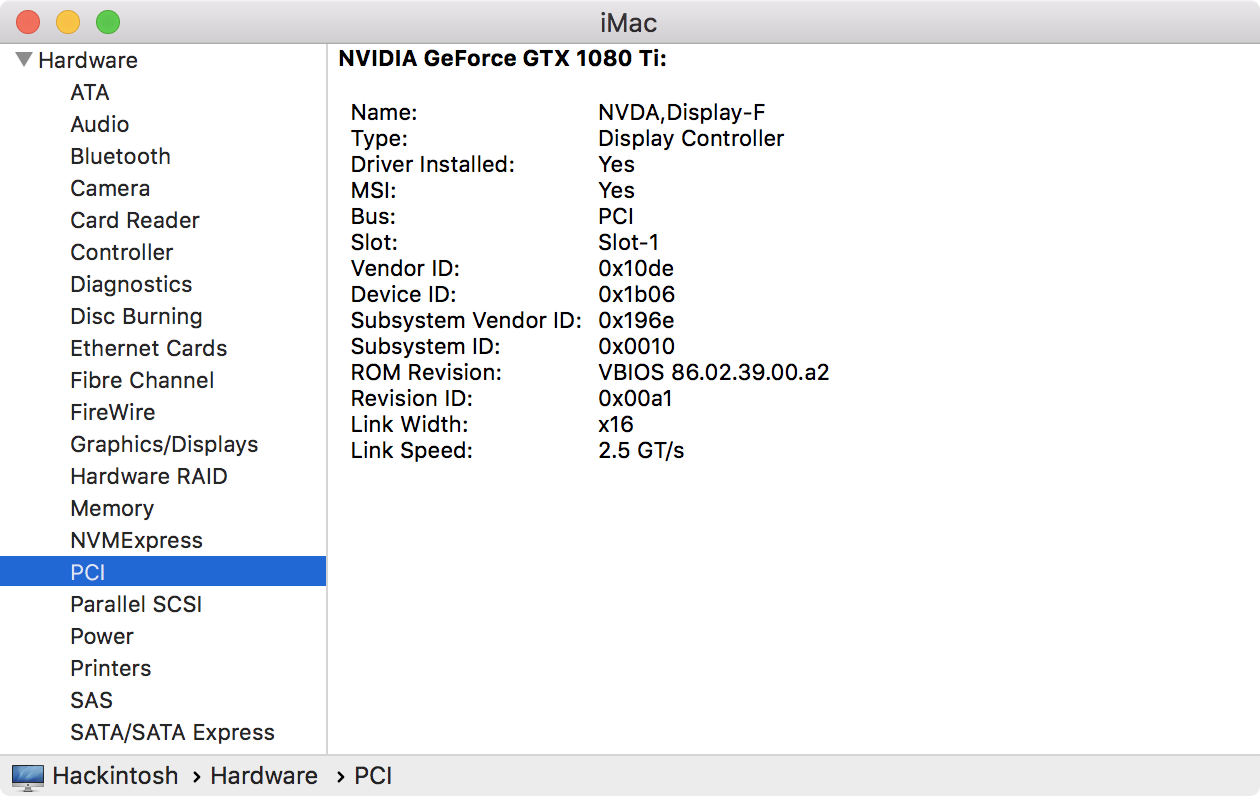Click Hackintosh in the path bar
The image size is (1260, 796).
(115, 776)
